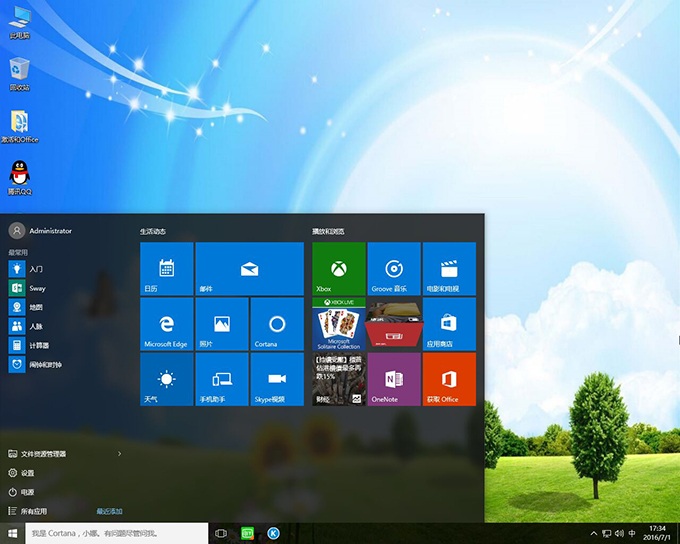Click the Administrator user account button

[42, 231]
